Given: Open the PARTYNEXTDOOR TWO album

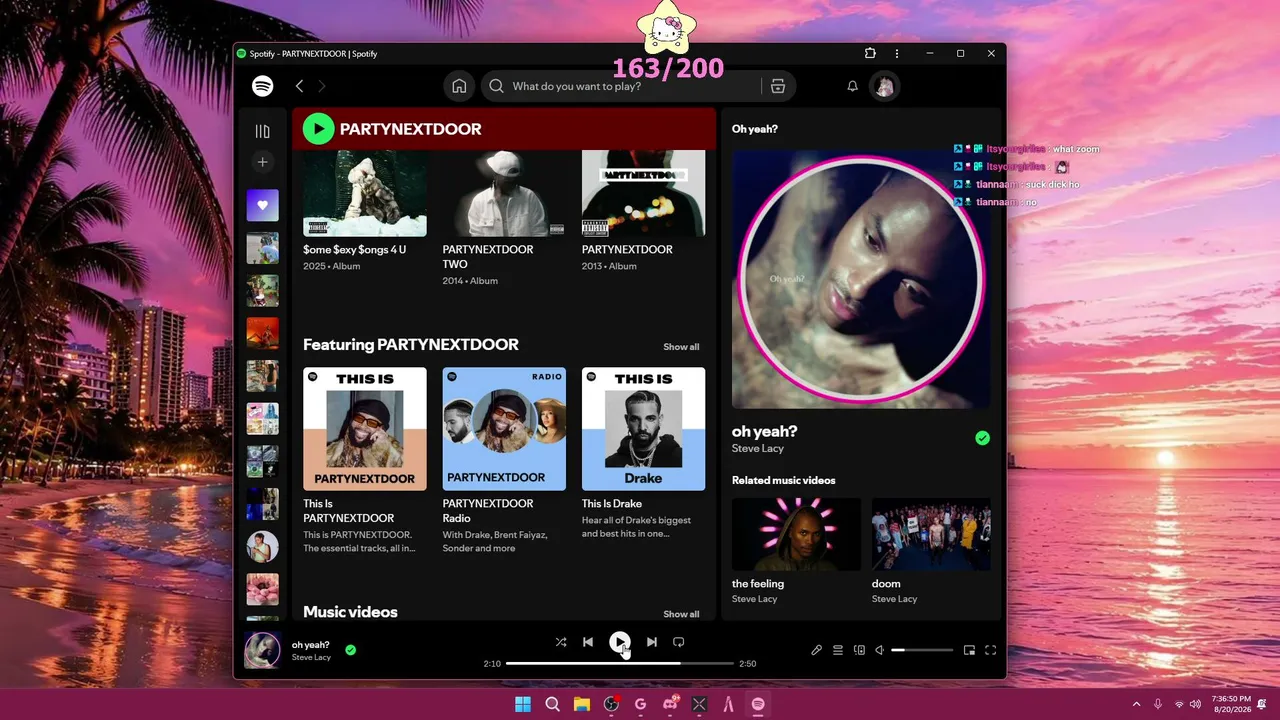Looking at the screenshot, I should pyautogui.click(x=504, y=217).
